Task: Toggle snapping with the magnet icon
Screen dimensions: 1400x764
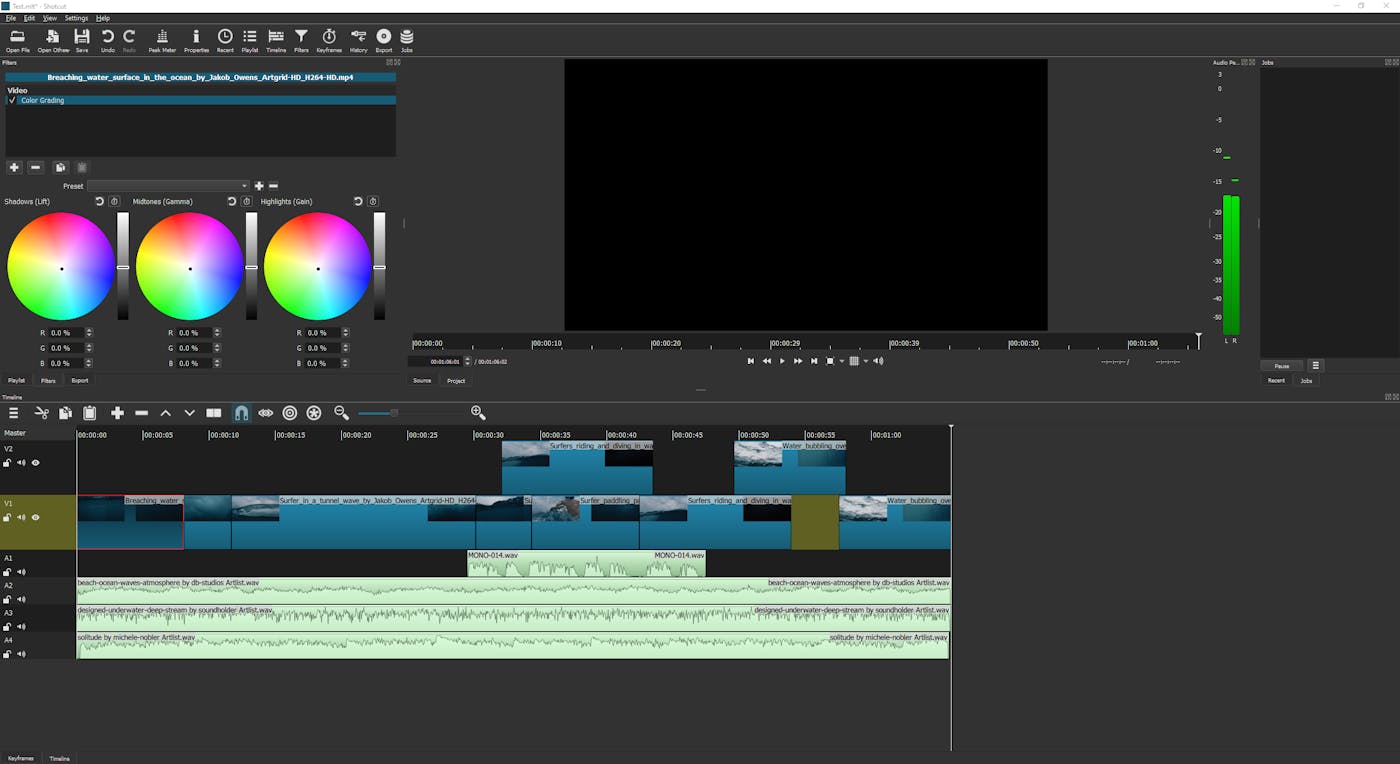Action: pos(241,412)
